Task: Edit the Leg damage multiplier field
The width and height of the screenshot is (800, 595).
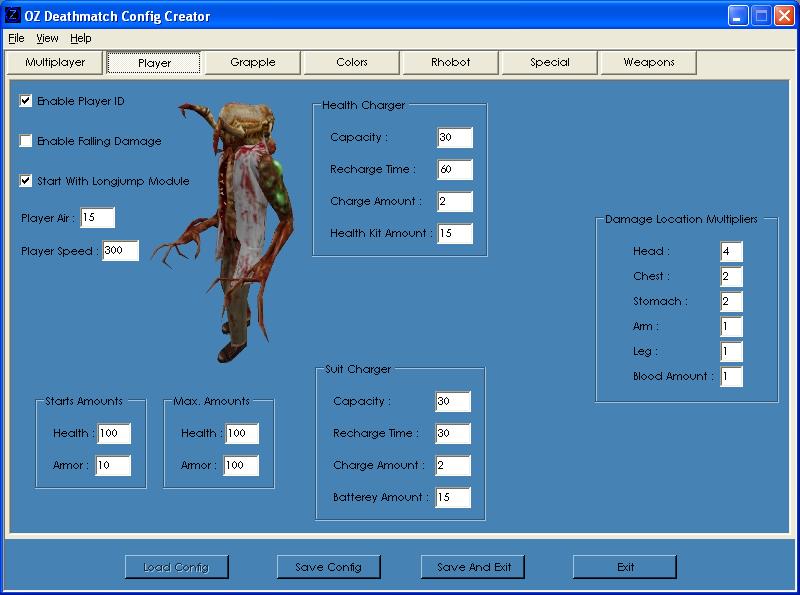Action: coord(731,352)
